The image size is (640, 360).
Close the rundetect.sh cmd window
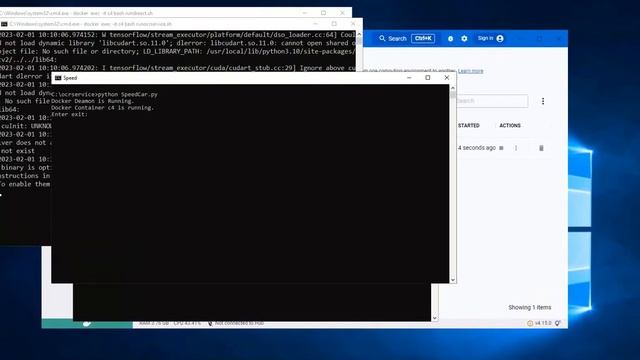pos(342,13)
